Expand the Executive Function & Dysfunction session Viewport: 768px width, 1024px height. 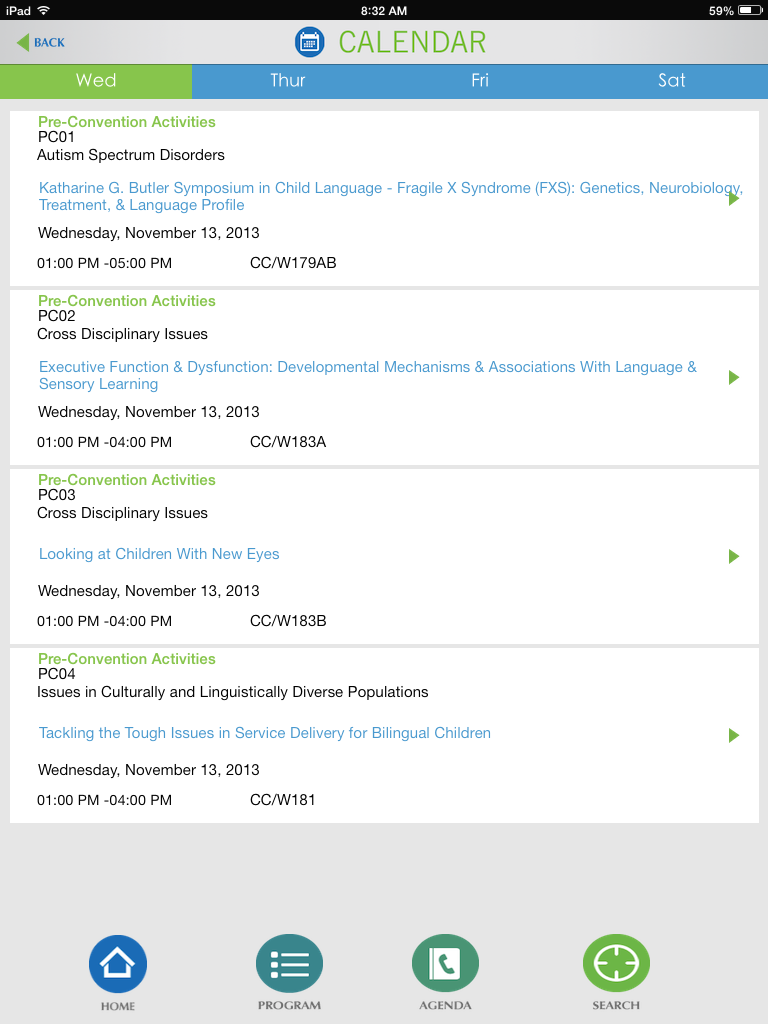[x=733, y=377]
